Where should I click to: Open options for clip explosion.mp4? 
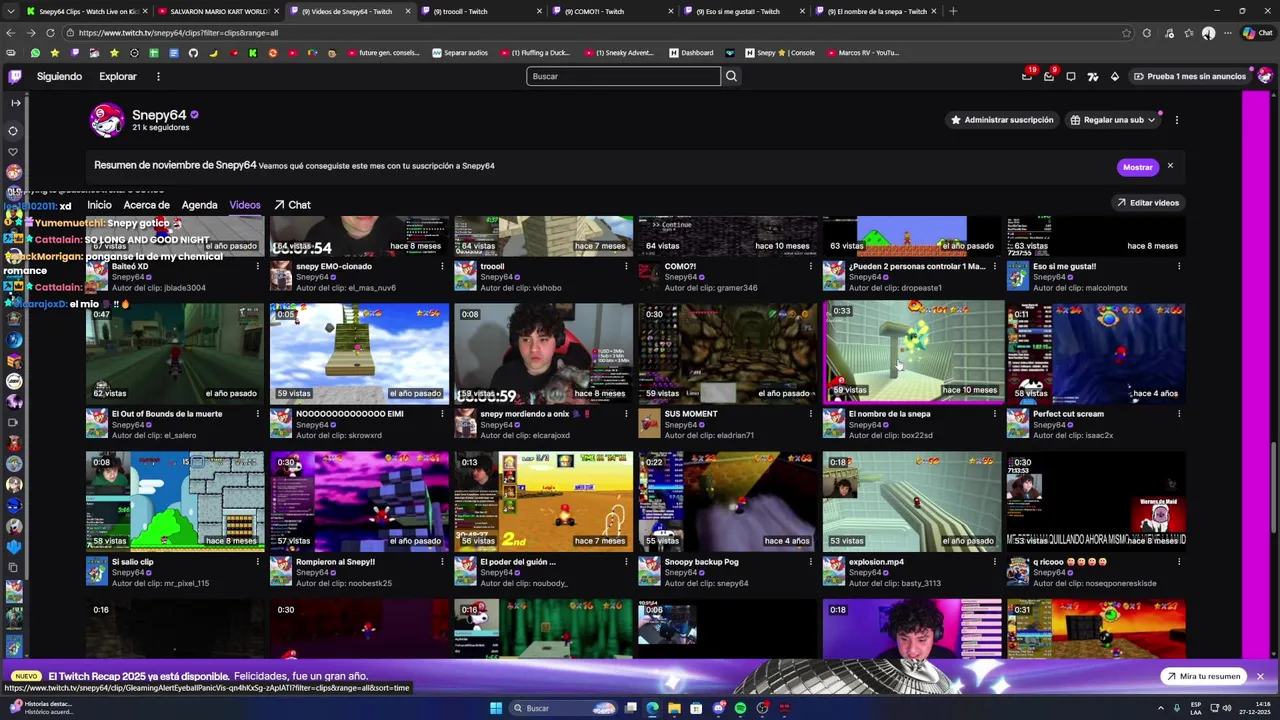994,562
